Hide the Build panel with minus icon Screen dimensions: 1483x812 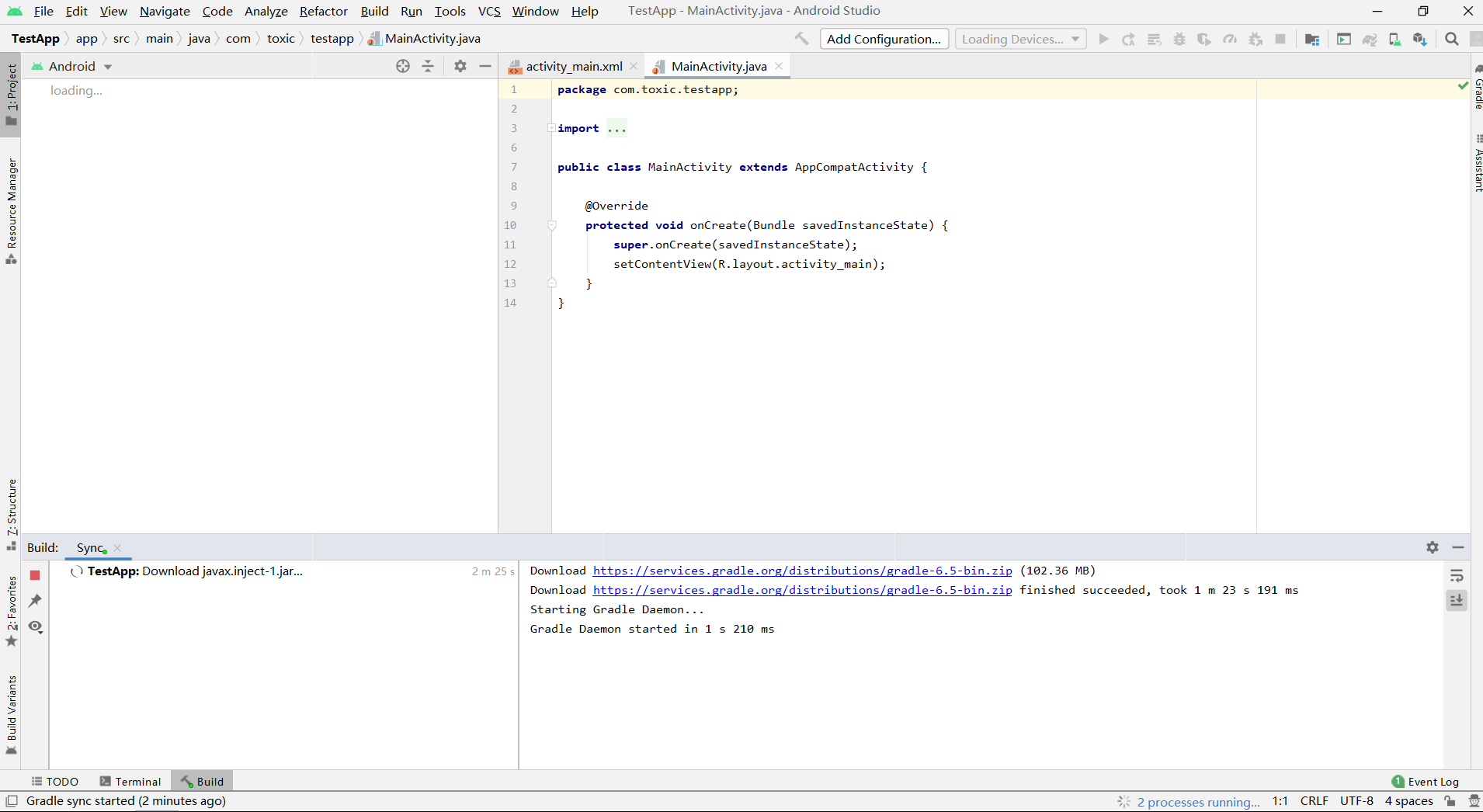pos(1458,547)
